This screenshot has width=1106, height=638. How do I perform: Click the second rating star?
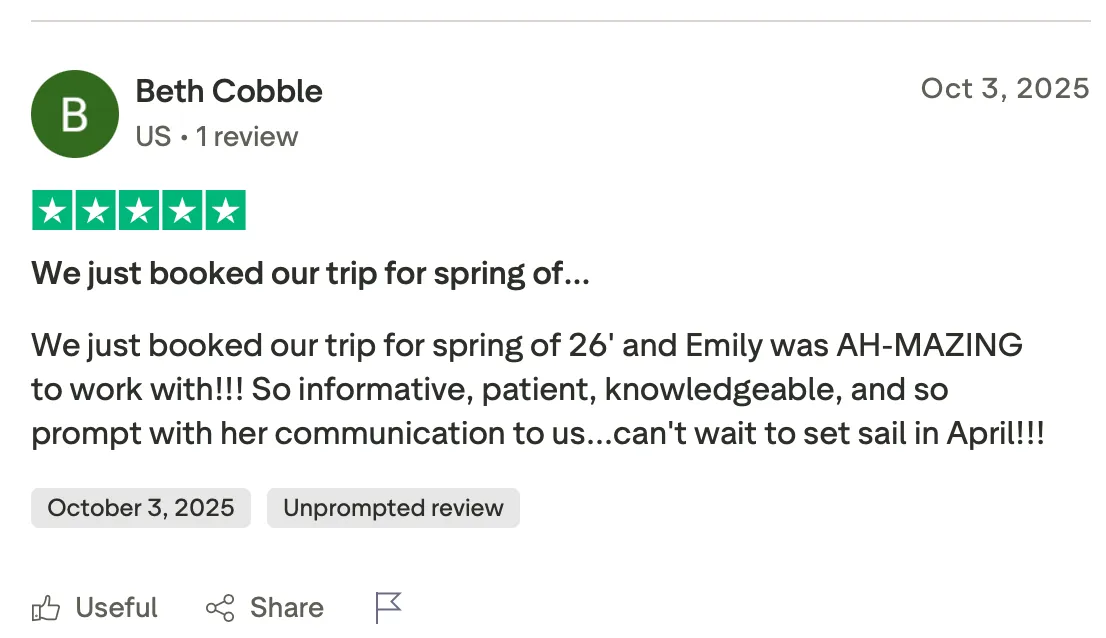tap(95, 211)
